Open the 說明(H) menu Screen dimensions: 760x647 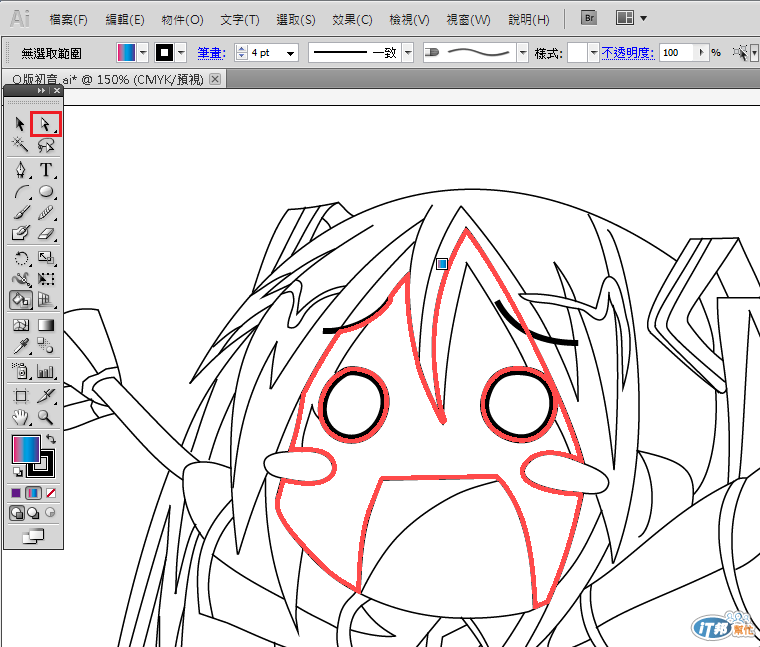(529, 20)
